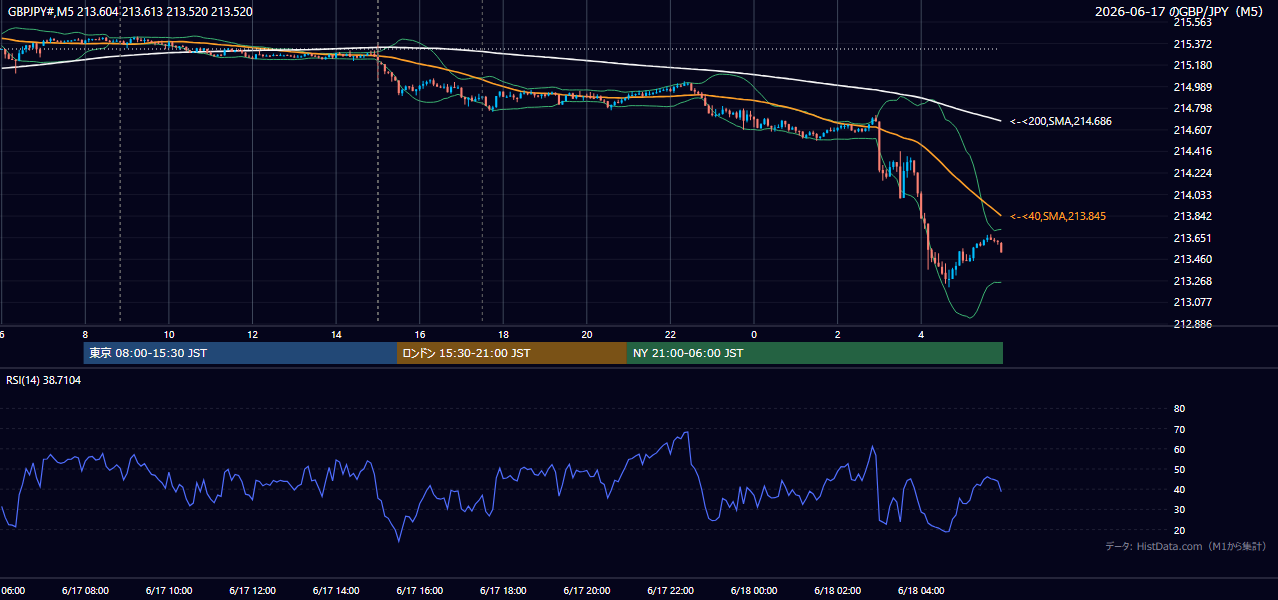The width and height of the screenshot is (1278, 600).
Task: Click the 6/17 22:00 bottom time label
Action: [671, 591]
